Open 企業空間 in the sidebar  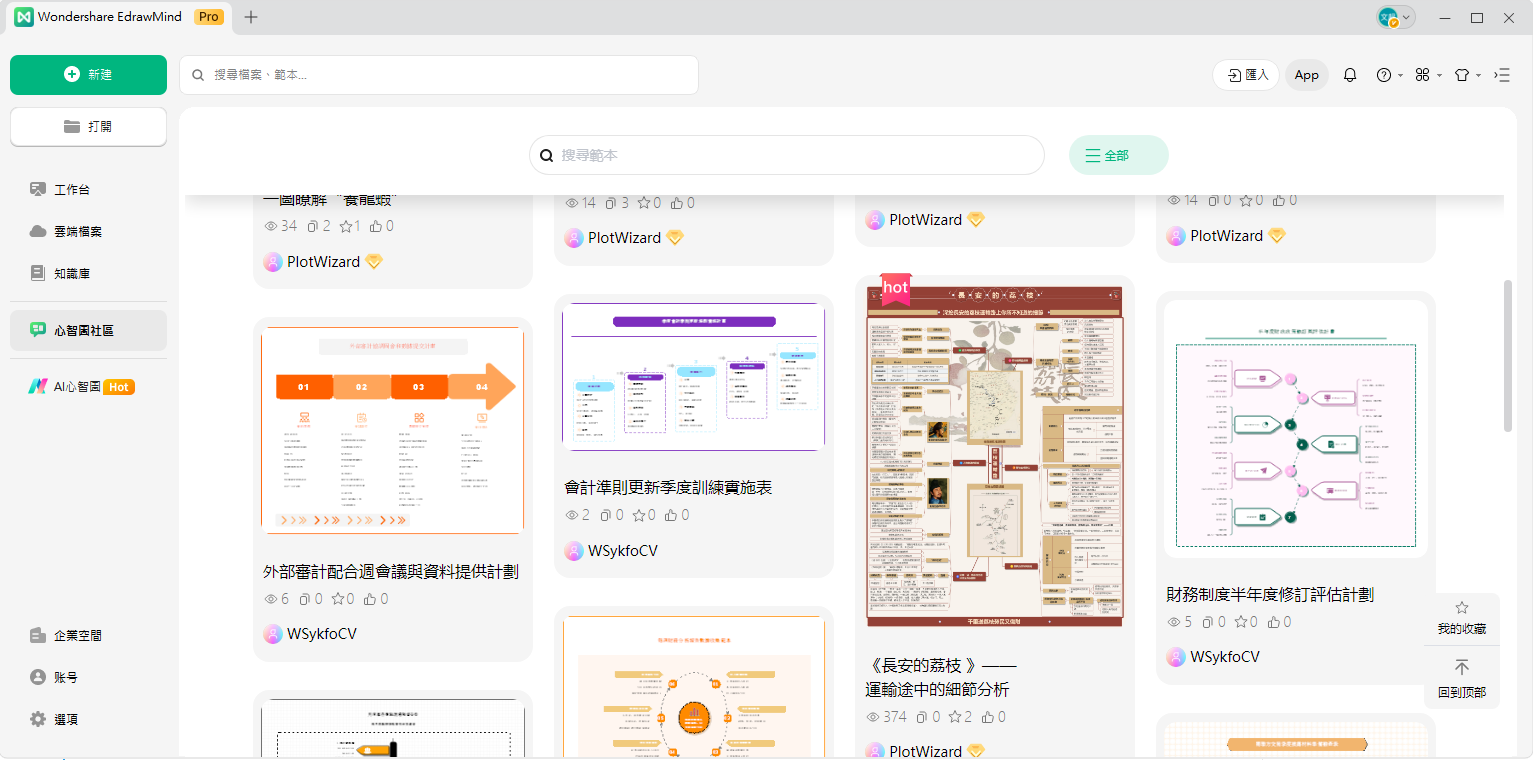point(77,635)
